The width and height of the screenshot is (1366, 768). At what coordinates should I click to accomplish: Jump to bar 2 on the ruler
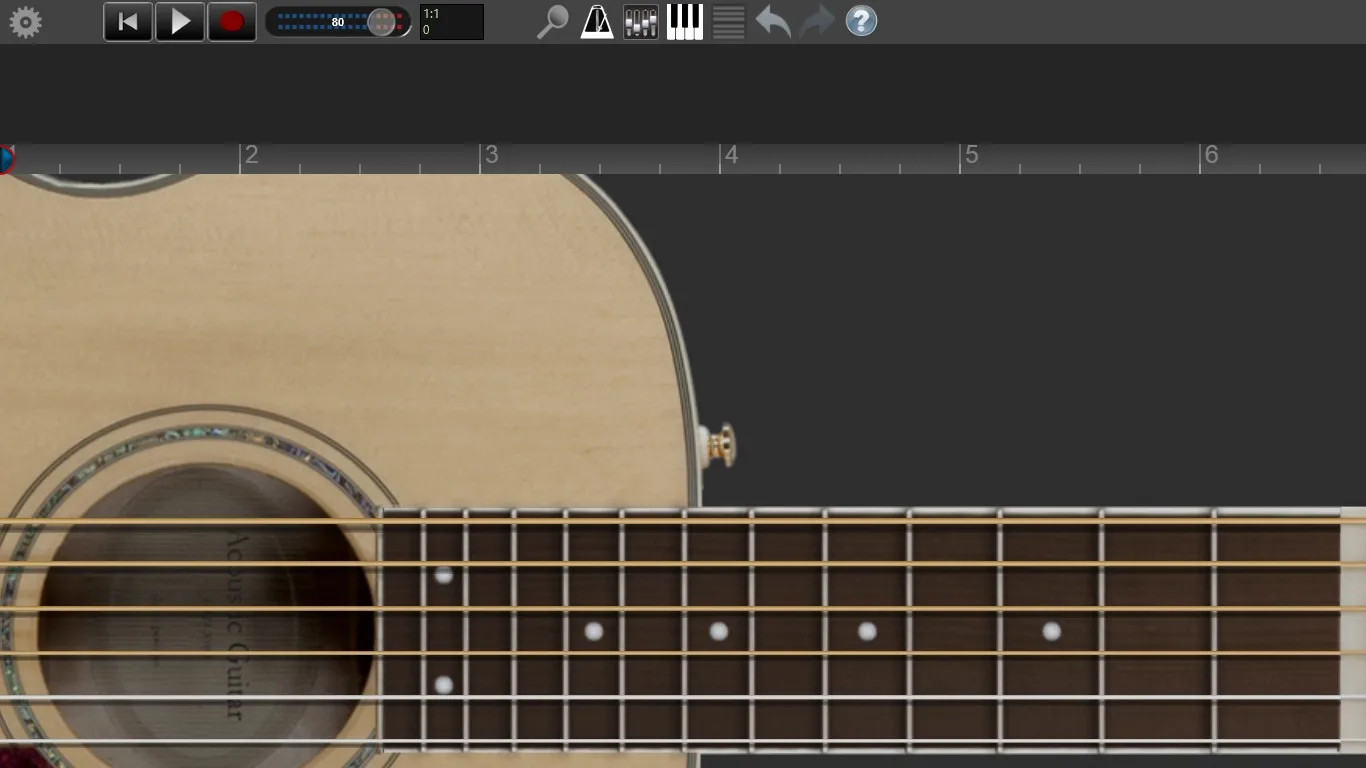coord(252,155)
